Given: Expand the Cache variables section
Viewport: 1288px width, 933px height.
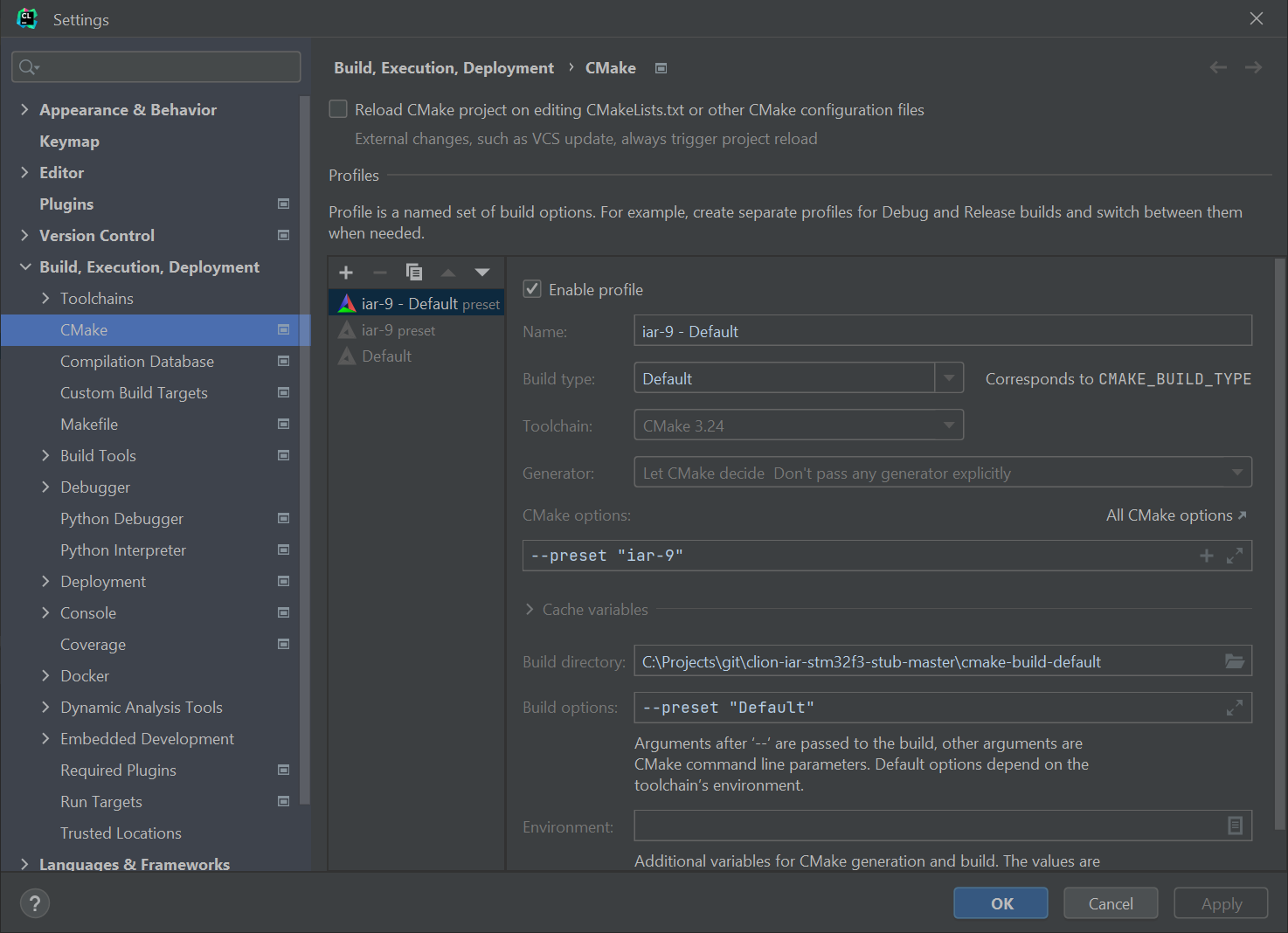Looking at the screenshot, I should coord(530,609).
